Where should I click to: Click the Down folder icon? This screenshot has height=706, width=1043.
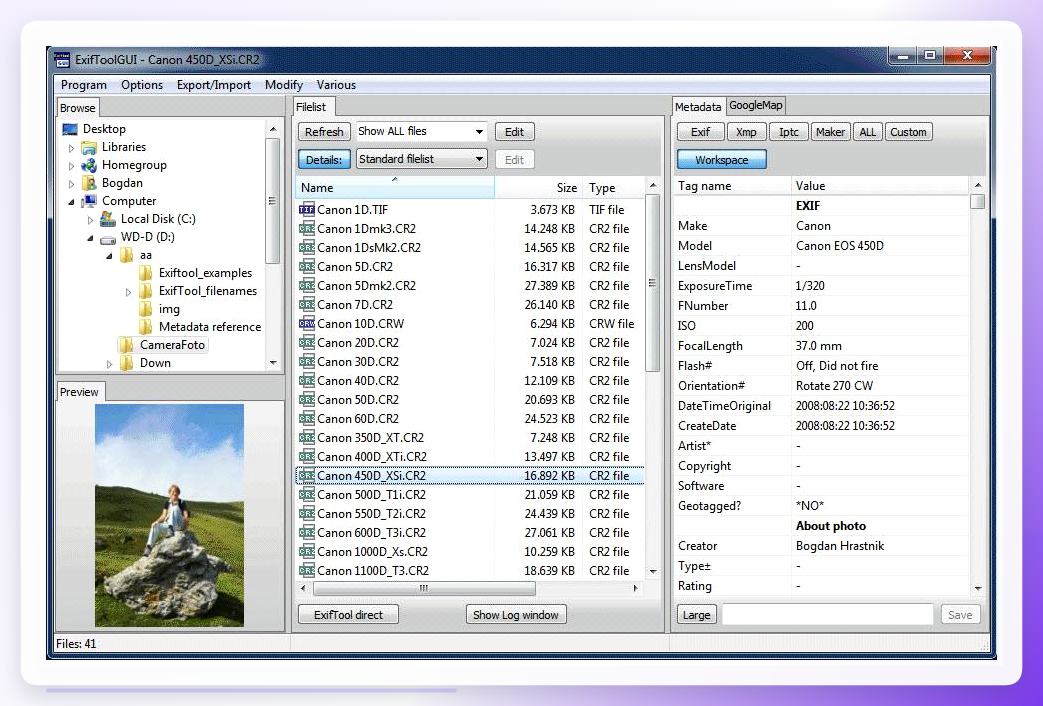click(126, 363)
